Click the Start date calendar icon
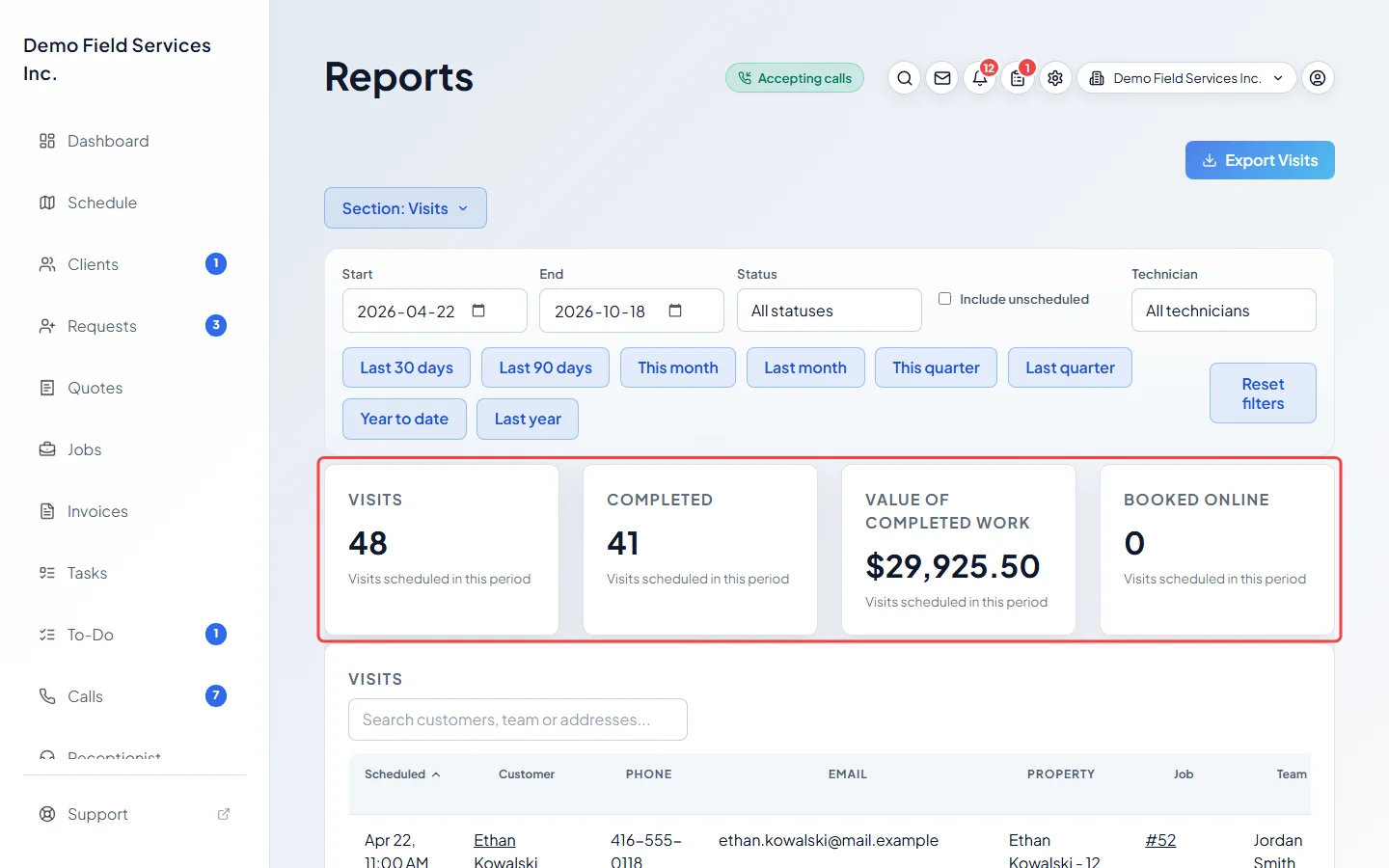The width and height of the screenshot is (1389, 868). 478,311
